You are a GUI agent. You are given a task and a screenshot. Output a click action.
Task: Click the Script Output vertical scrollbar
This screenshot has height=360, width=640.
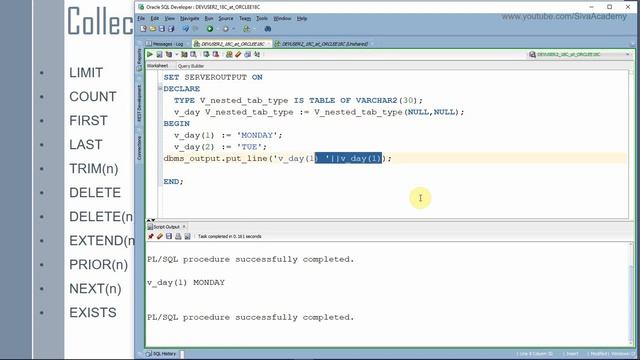coord(631,294)
